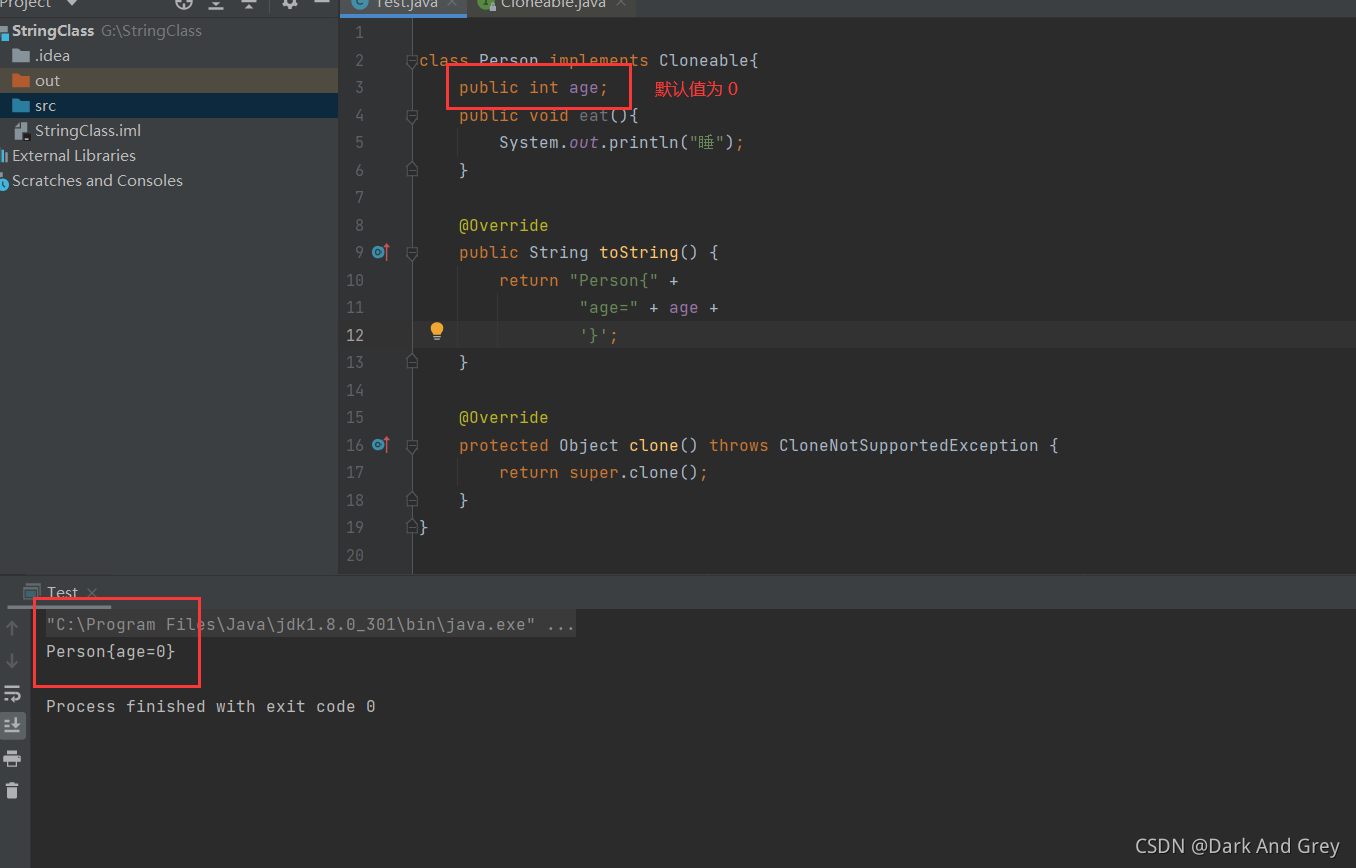Click the .idea folder icon

(21, 55)
